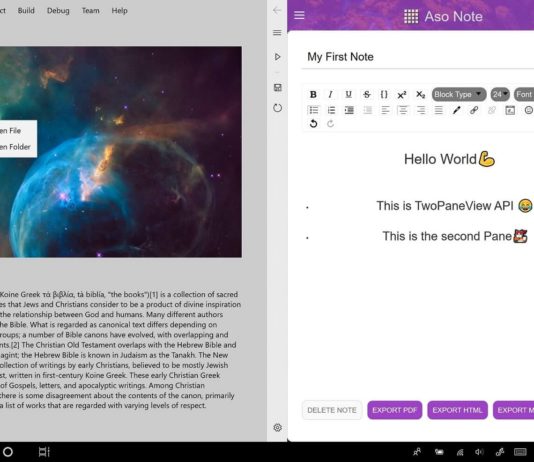Click the play/run icon in sidebar
The width and height of the screenshot is (534, 462).
(278, 57)
